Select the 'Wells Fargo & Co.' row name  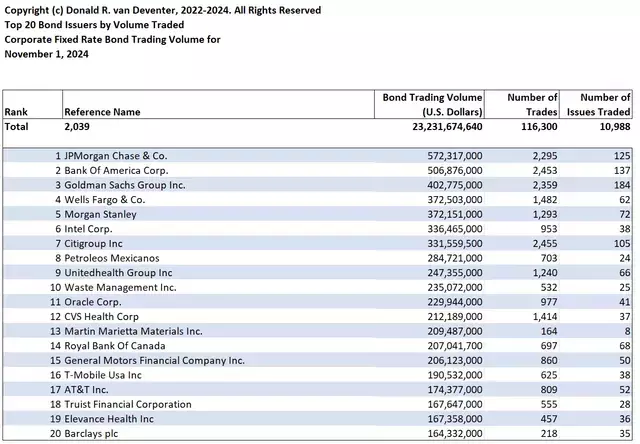[x=104, y=200]
